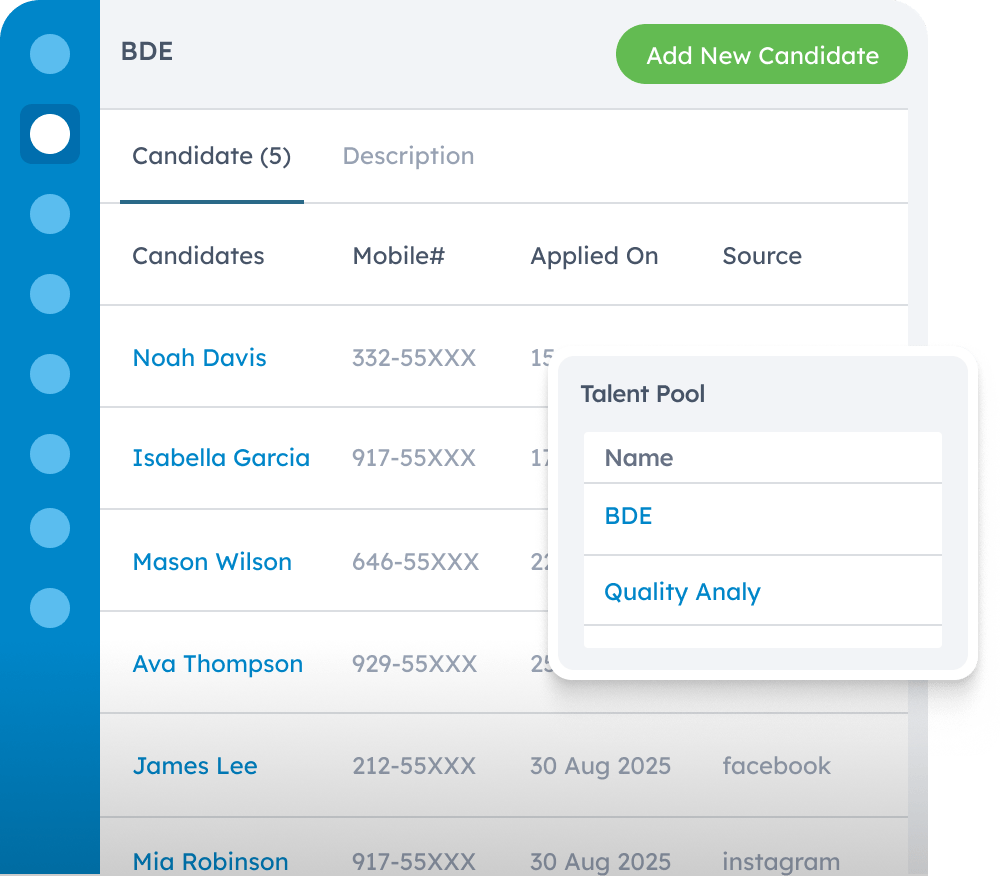This screenshot has height=876, width=1000.
Task: Open James Lee's candidate details
Action: point(194,766)
